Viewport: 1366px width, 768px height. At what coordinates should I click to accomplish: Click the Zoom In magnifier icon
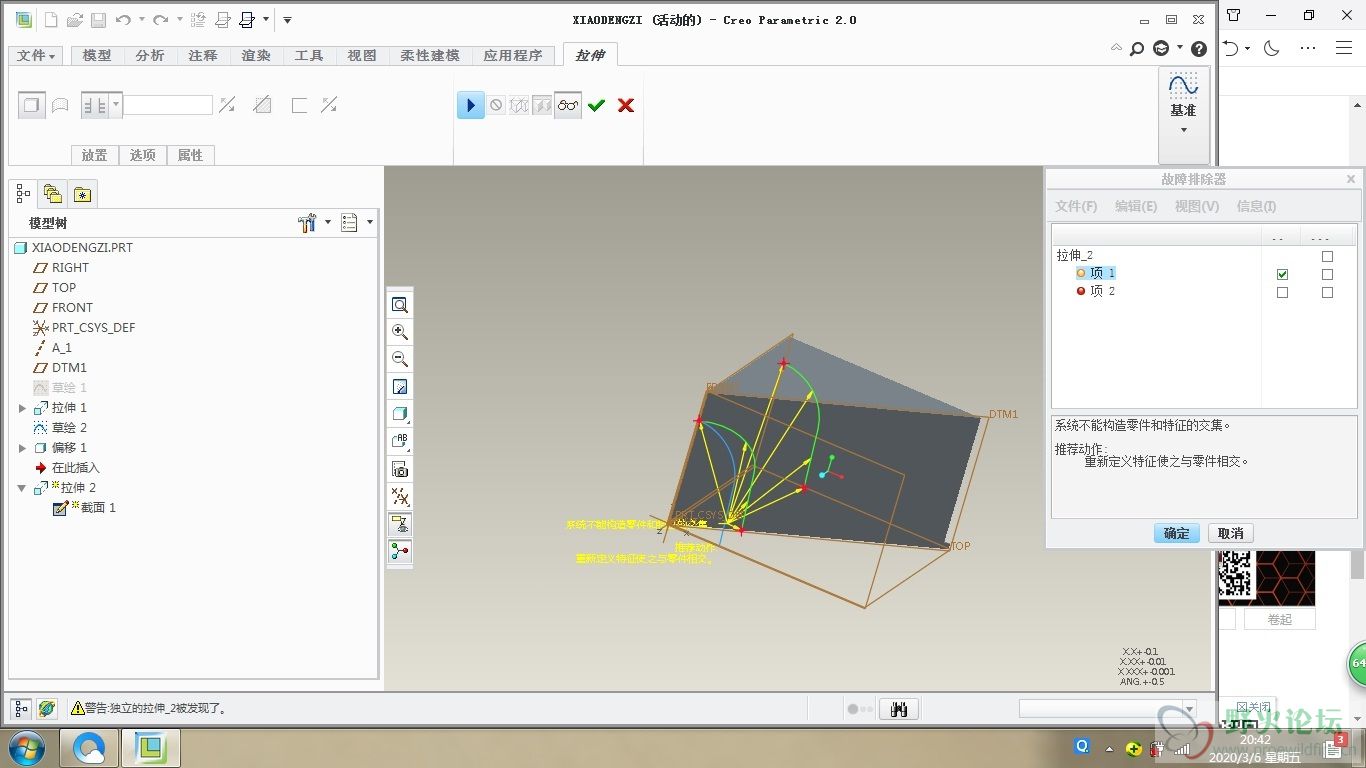[x=400, y=332]
